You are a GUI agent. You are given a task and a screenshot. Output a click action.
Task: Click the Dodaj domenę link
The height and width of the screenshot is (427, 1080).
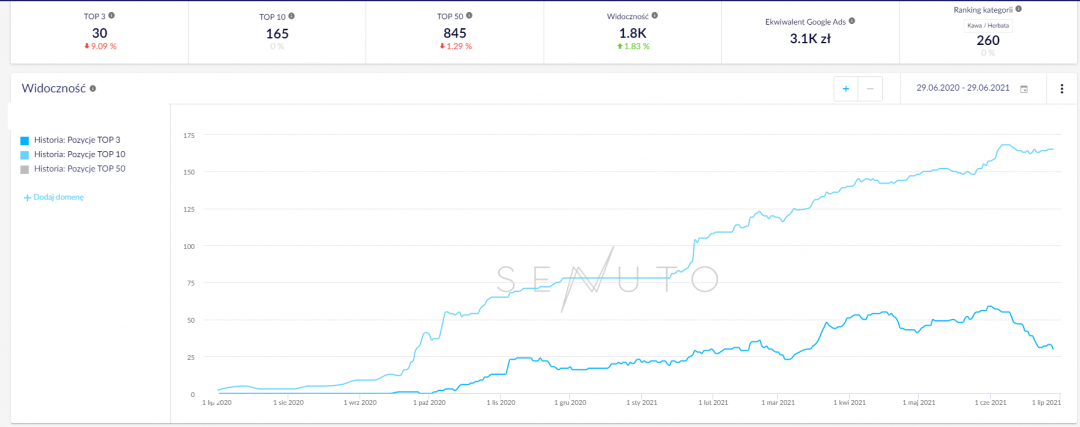54,197
